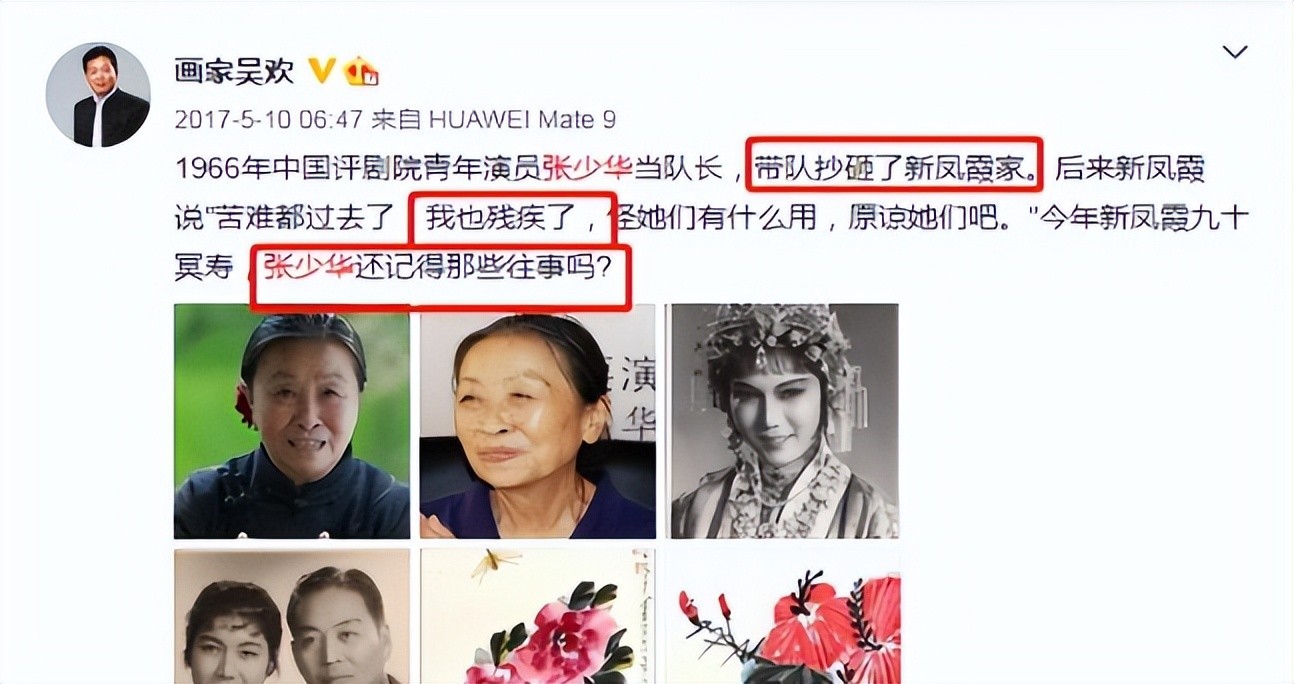Expand the post options chevron menu
1294x684 pixels.
click(1236, 52)
